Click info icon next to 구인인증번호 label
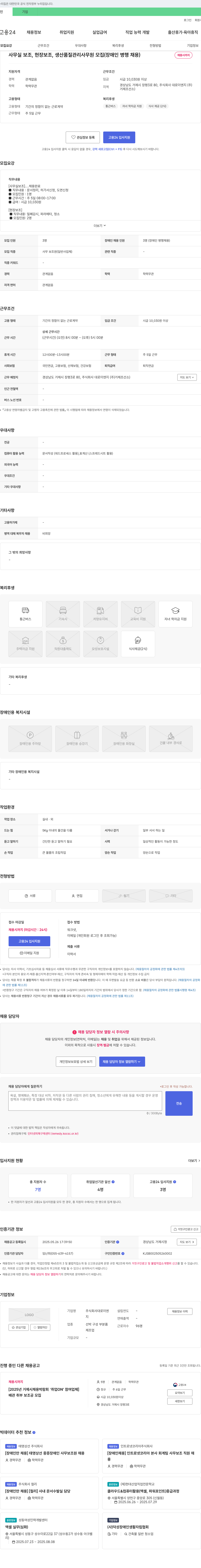 pyautogui.click(x=123, y=1253)
